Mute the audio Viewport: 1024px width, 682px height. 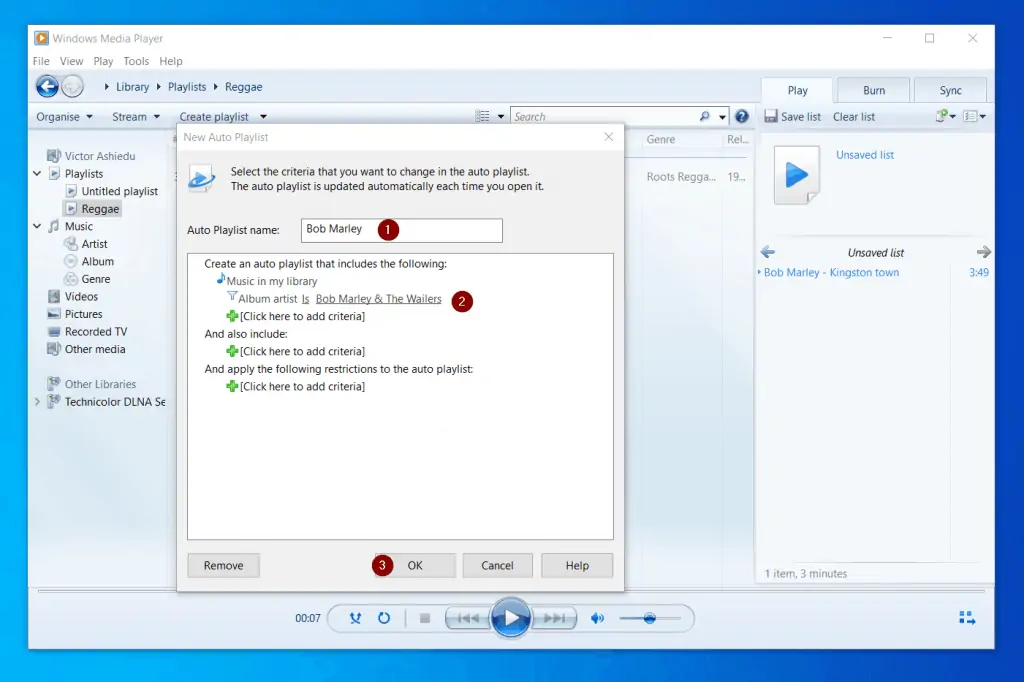pyautogui.click(x=597, y=618)
